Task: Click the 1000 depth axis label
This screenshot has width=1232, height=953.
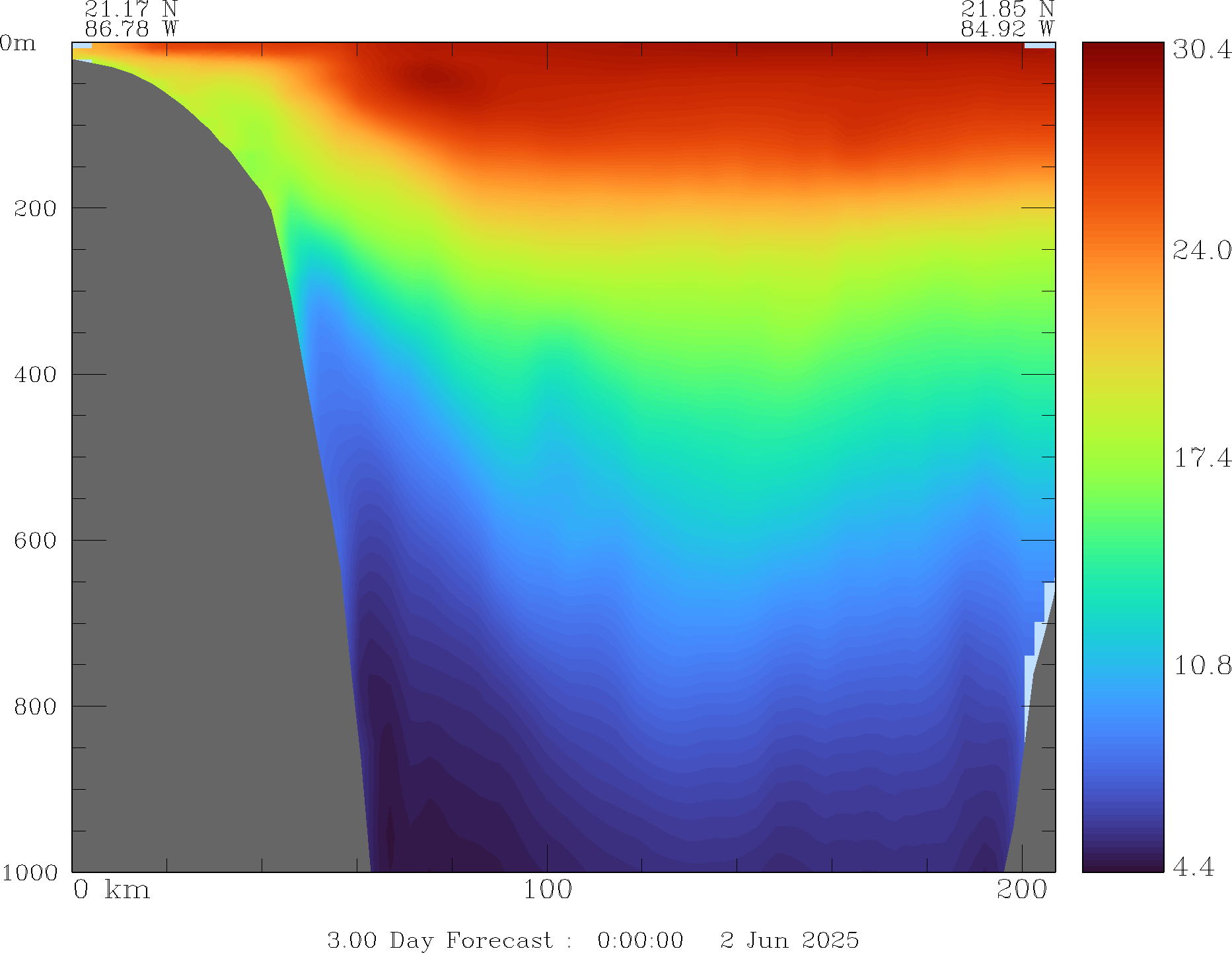Action: click(30, 872)
